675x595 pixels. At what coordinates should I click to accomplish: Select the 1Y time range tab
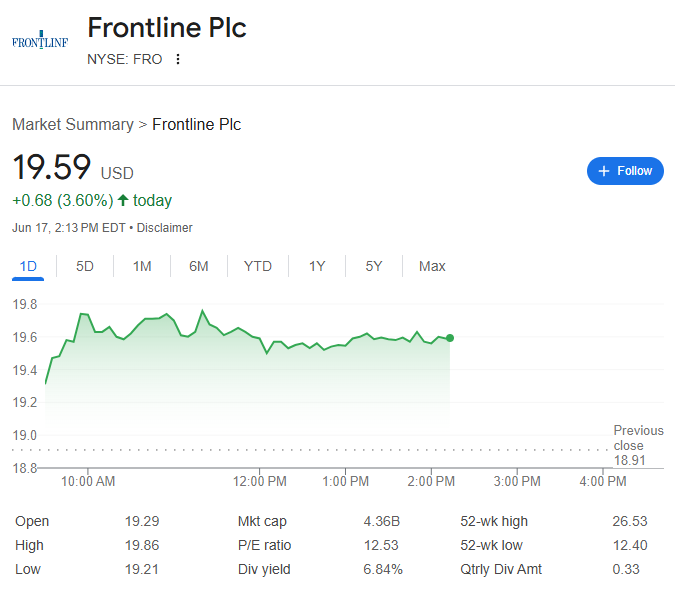pyautogui.click(x=317, y=267)
